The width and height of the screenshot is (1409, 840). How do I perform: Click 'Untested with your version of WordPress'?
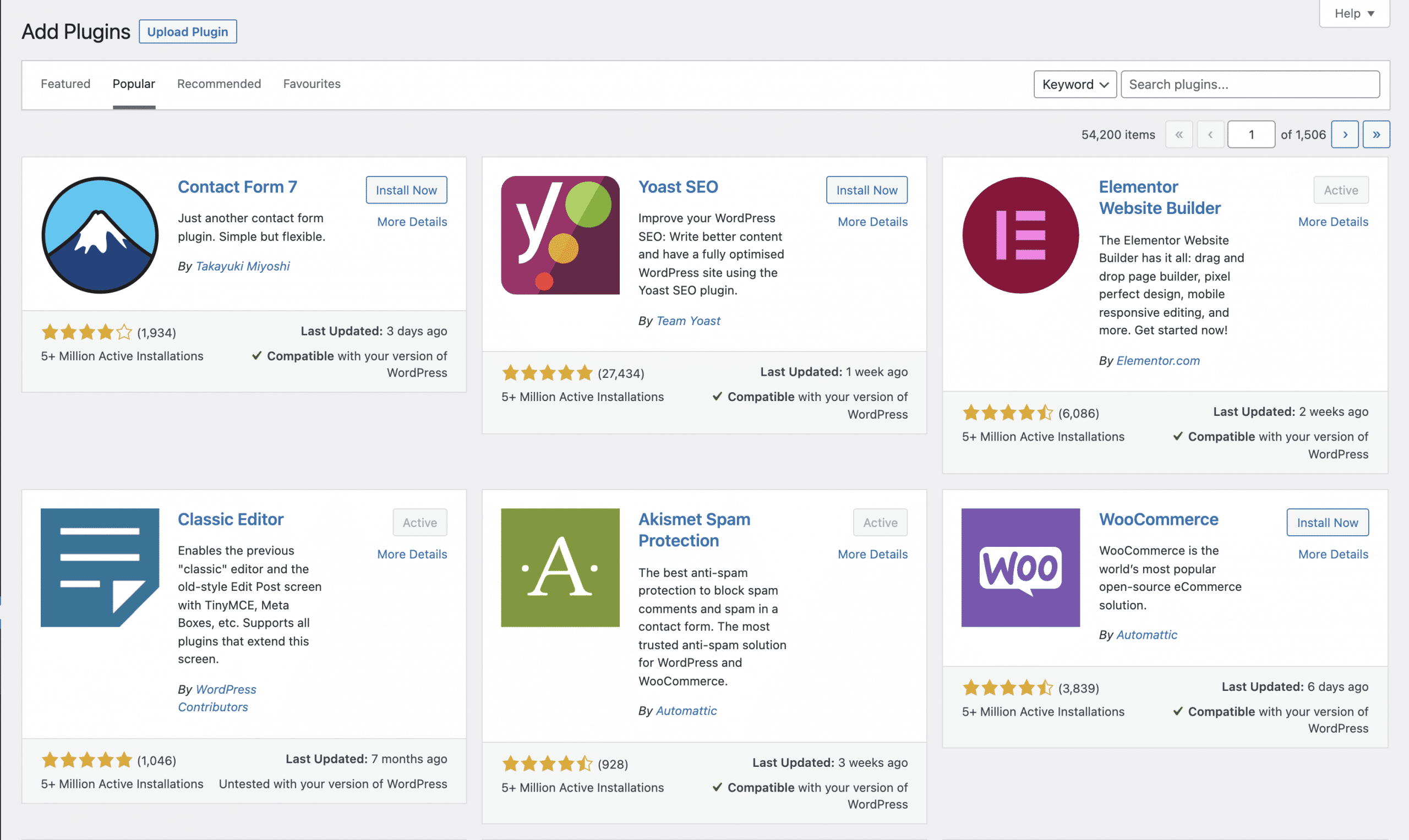click(333, 783)
